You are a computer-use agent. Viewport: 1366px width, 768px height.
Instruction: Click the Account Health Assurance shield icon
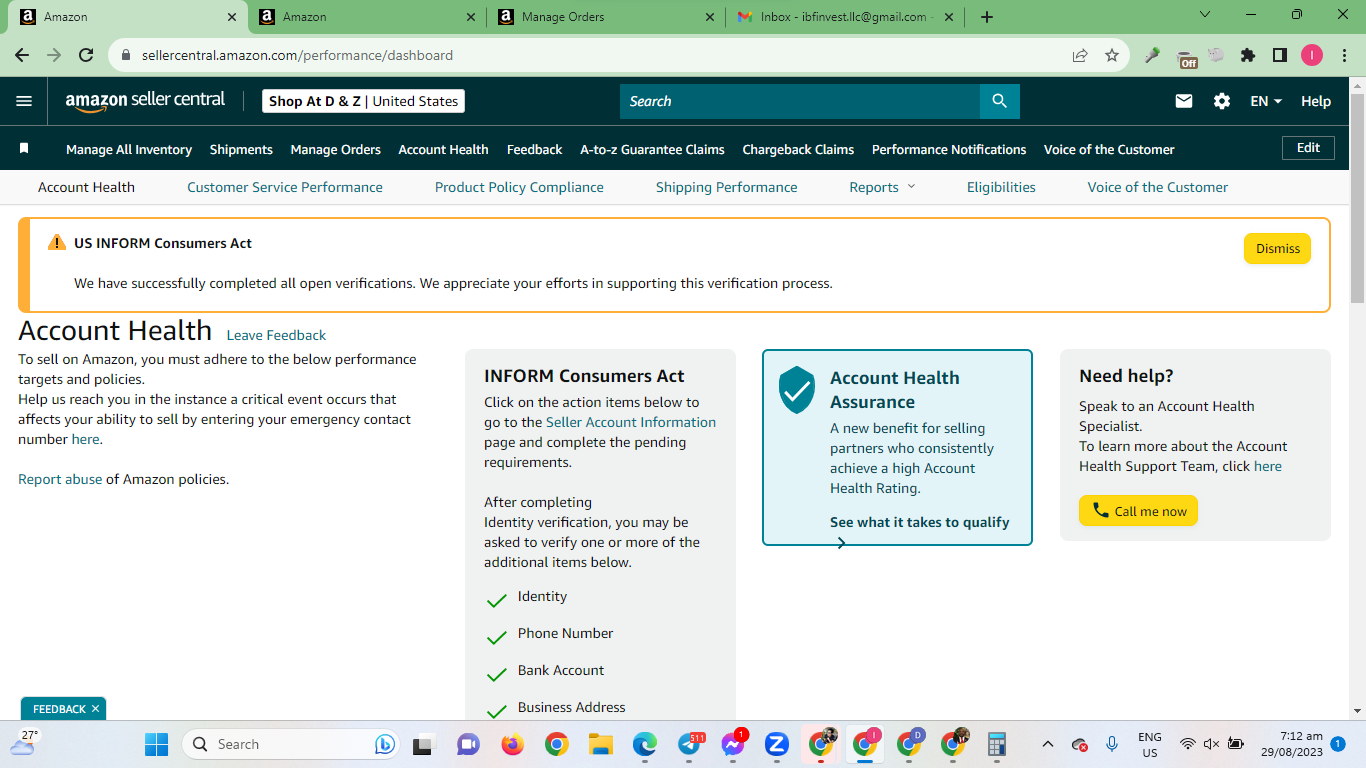(x=797, y=389)
